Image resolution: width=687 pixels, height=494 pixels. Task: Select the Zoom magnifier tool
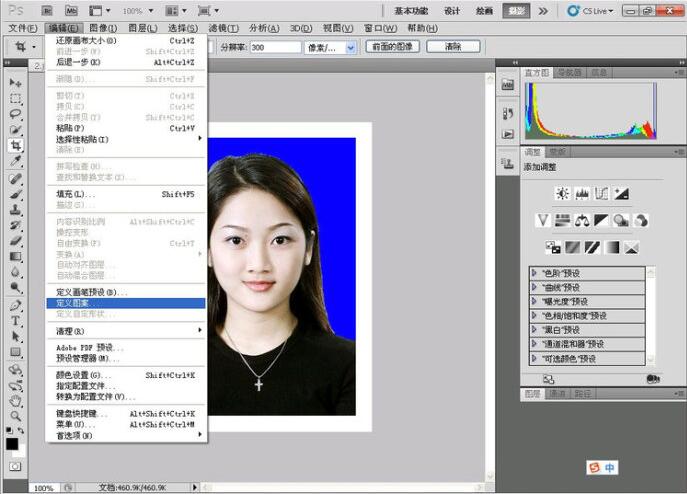15,414
